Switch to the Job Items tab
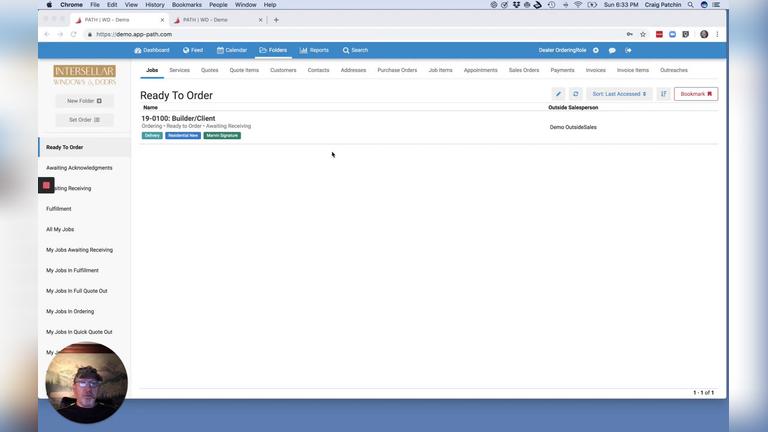The image size is (768, 432). 440,70
